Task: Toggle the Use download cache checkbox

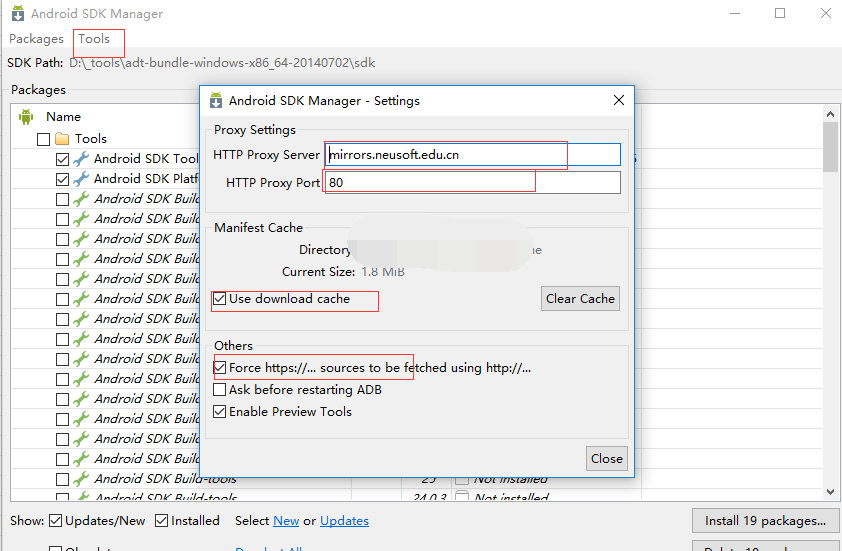Action: click(220, 299)
